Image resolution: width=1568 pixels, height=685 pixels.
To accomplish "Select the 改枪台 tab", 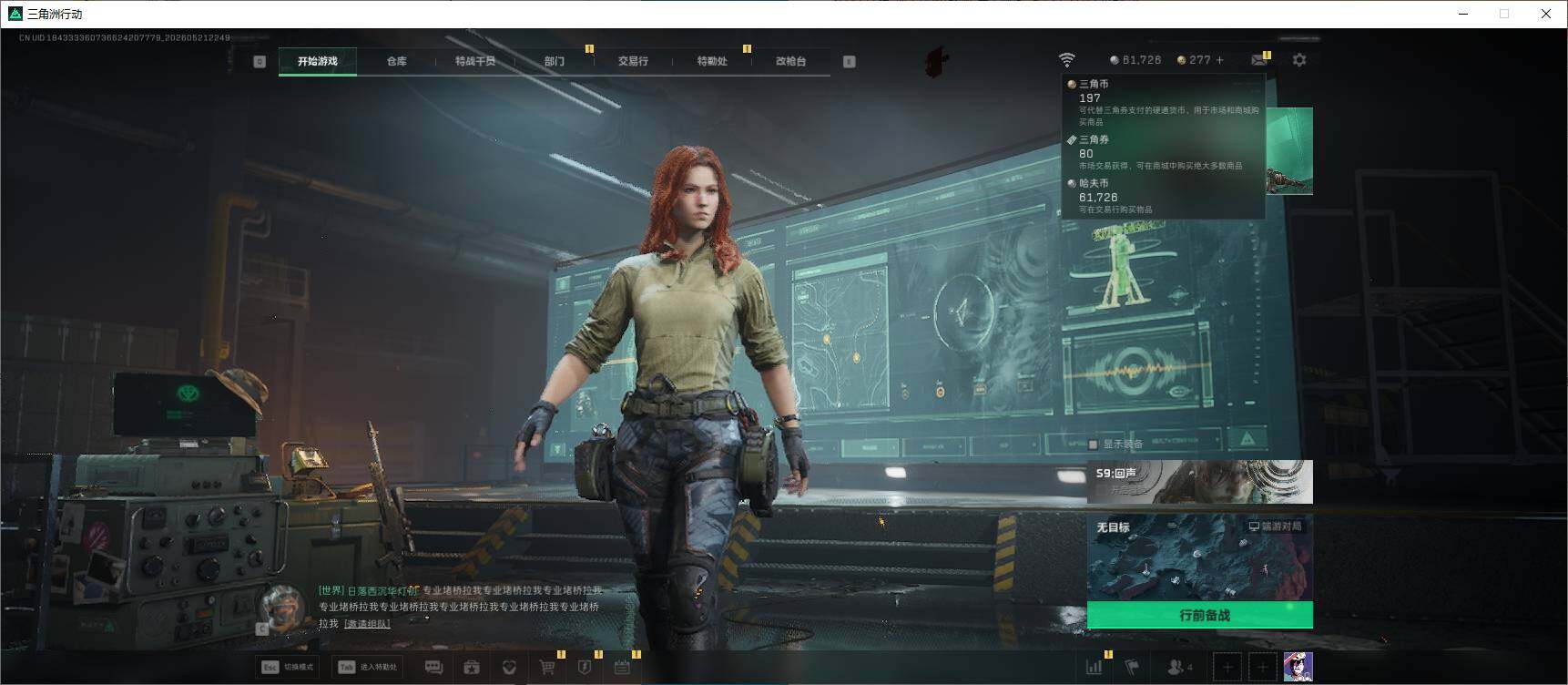I will click(x=790, y=61).
